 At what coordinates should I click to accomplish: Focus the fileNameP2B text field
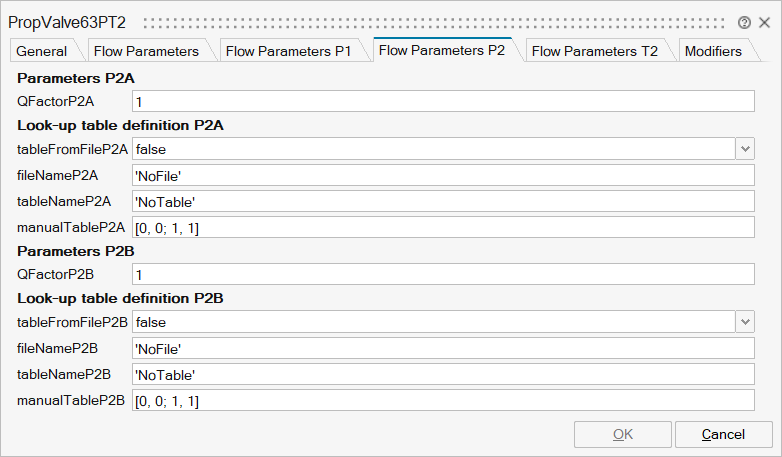(443, 348)
